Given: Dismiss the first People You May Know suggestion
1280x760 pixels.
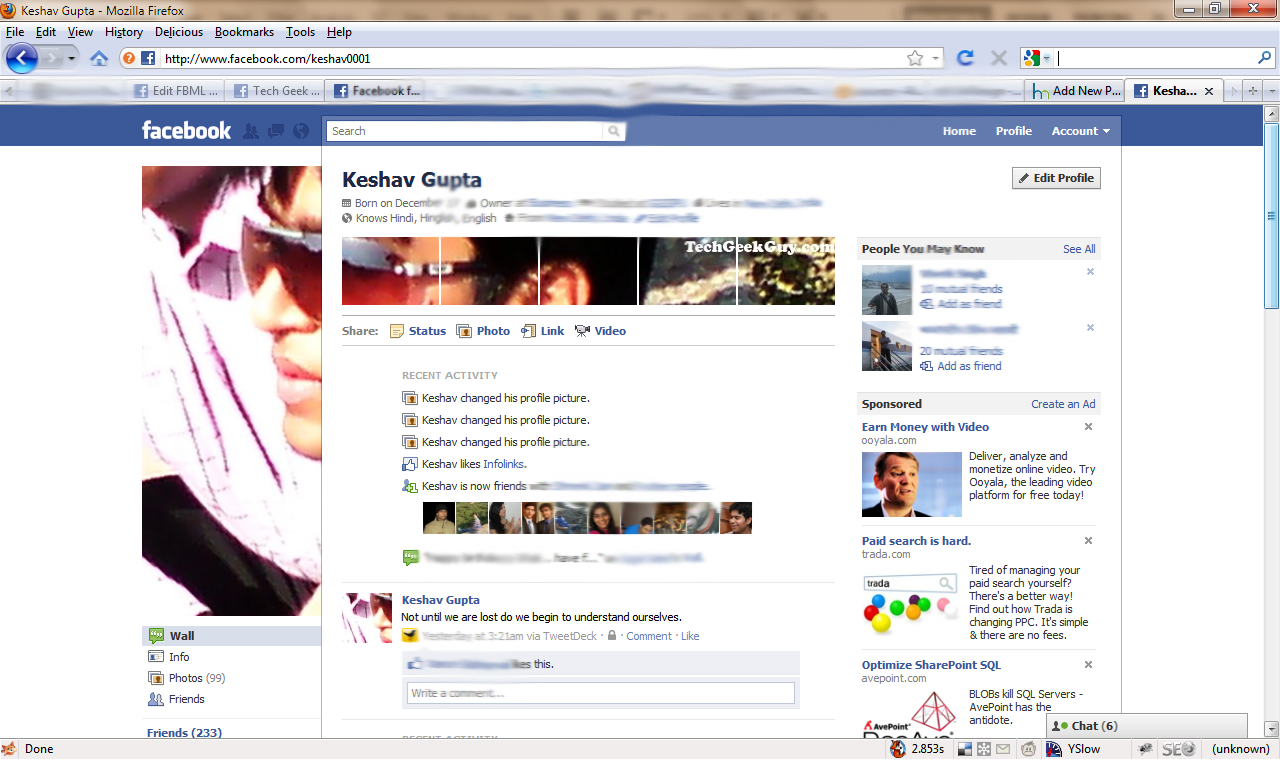Looking at the screenshot, I should [1090, 272].
